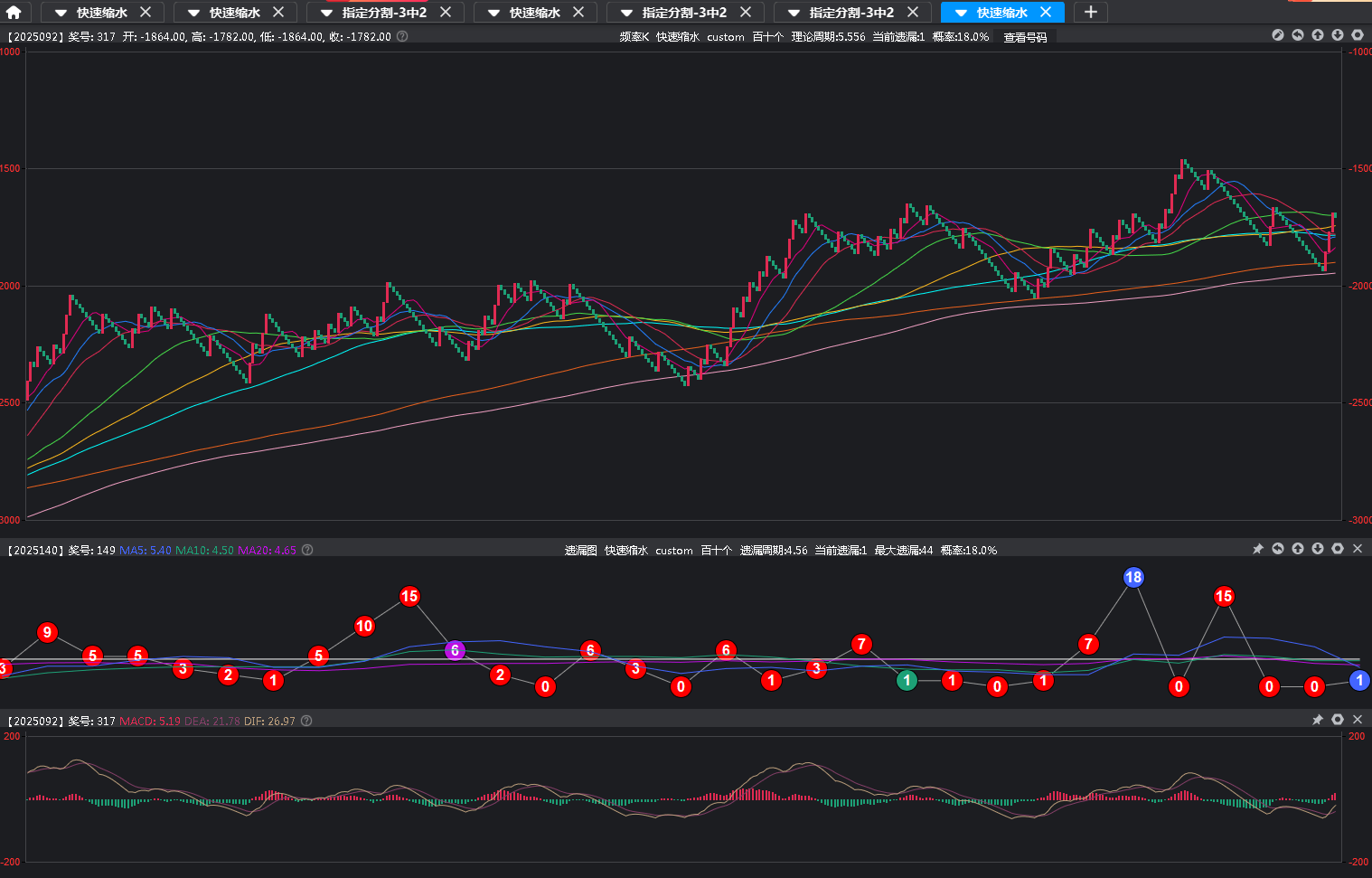The width and height of the screenshot is (1372, 878).
Task: Click the help question mark beside 收: -1782.00
Action: (x=402, y=36)
